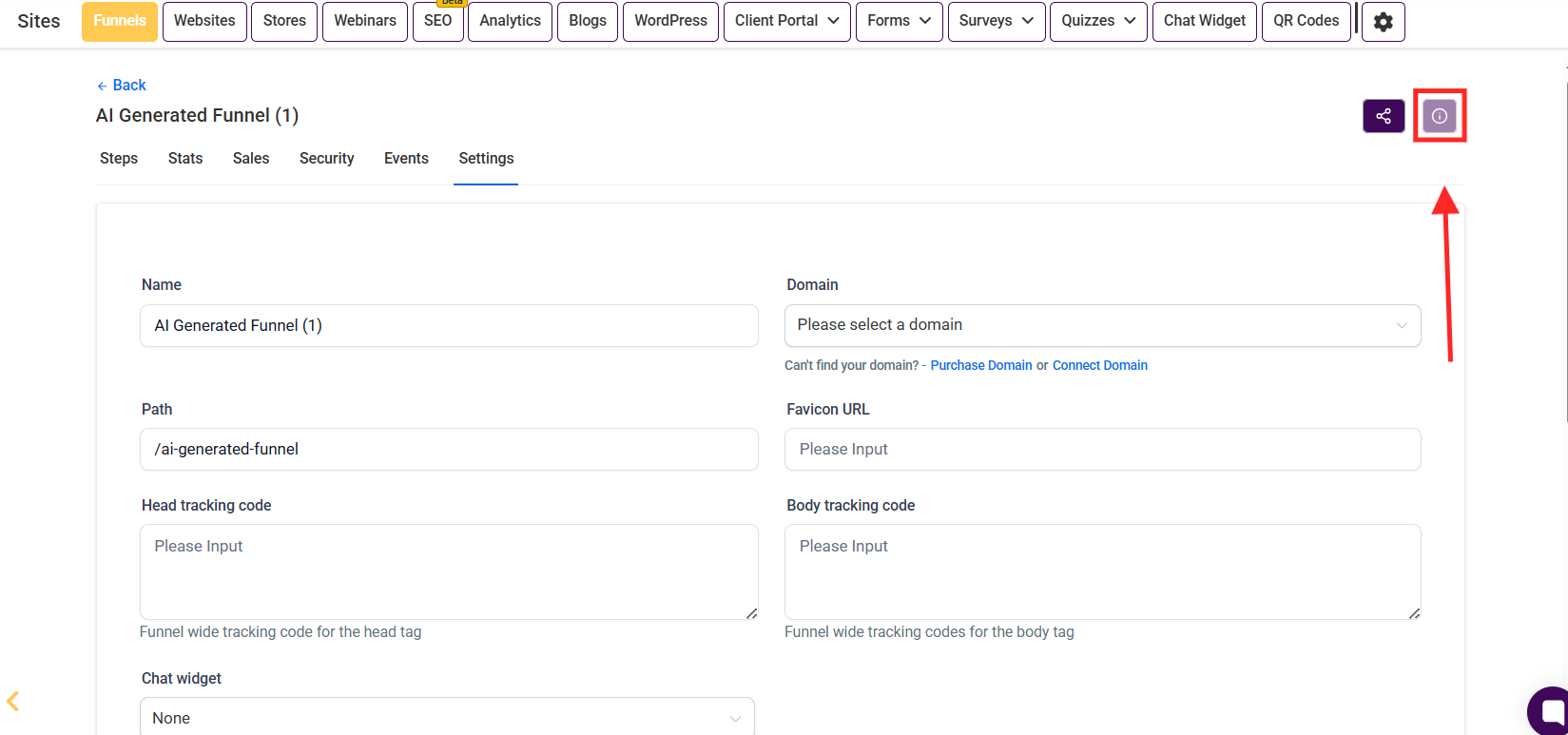Click the Connect Domain link
Screen dimensions: 1568x735
1099,365
